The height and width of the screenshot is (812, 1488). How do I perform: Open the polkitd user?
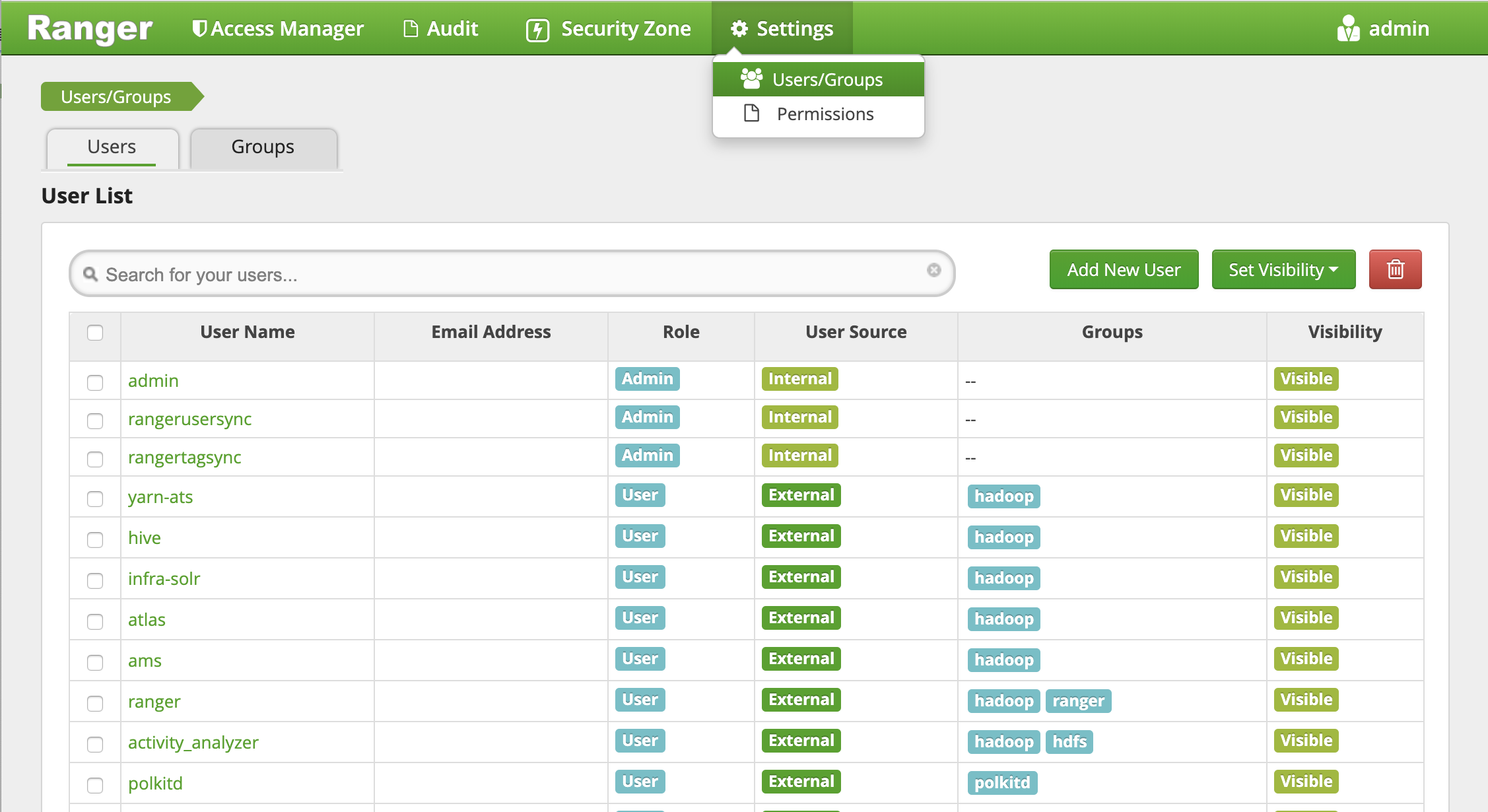tap(155, 783)
